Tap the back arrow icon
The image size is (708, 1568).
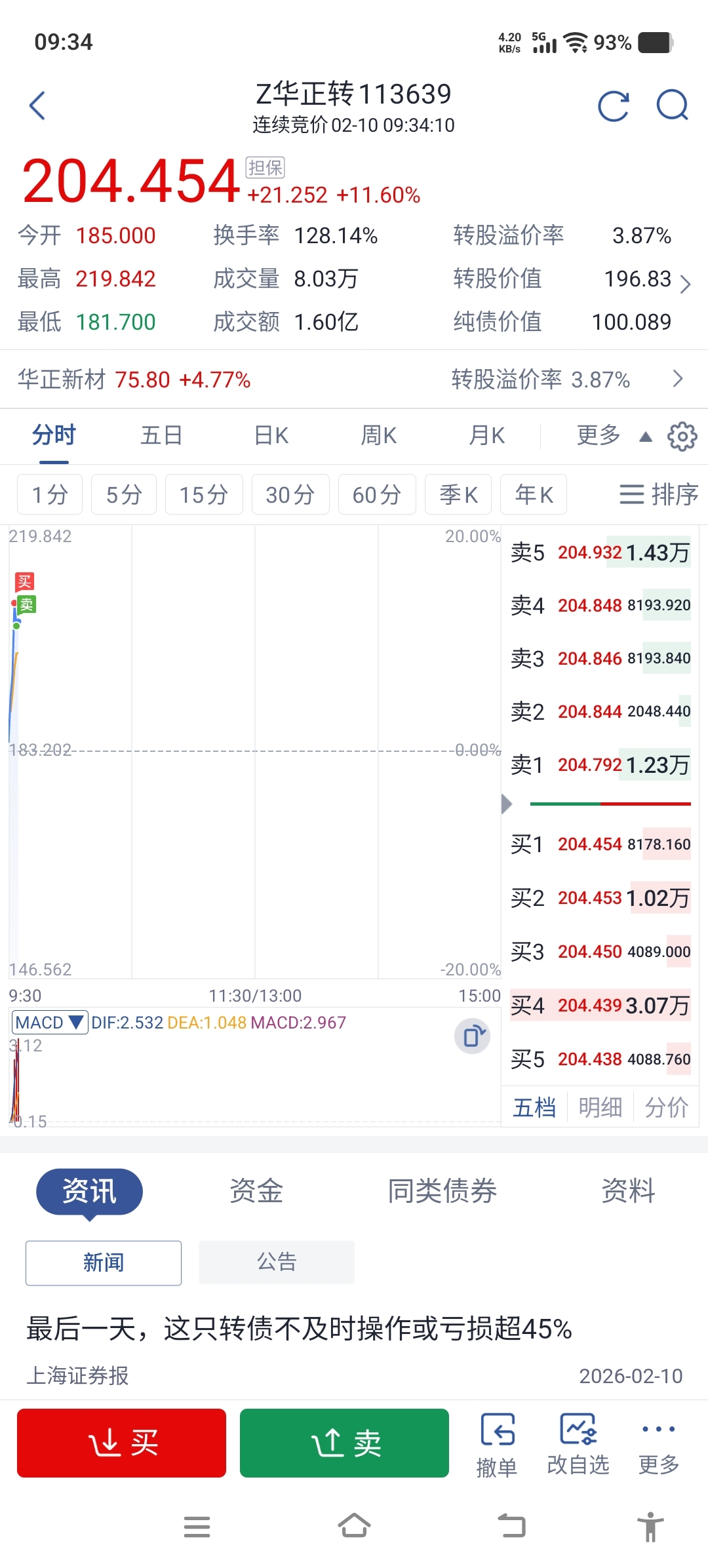pyautogui.click(x=38, y=106)
